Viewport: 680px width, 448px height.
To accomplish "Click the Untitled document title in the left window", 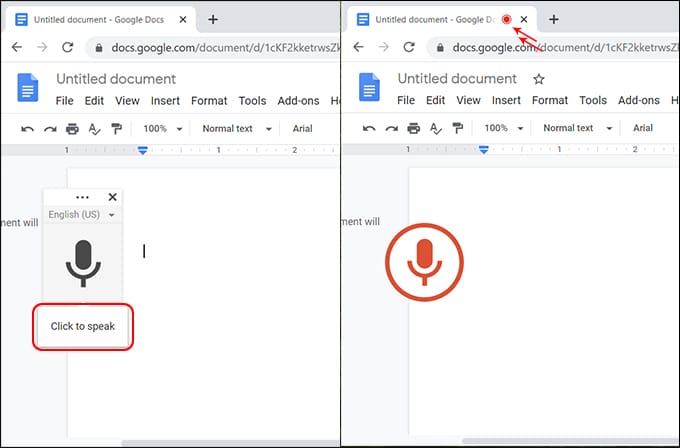I will (x=115, y=79).
